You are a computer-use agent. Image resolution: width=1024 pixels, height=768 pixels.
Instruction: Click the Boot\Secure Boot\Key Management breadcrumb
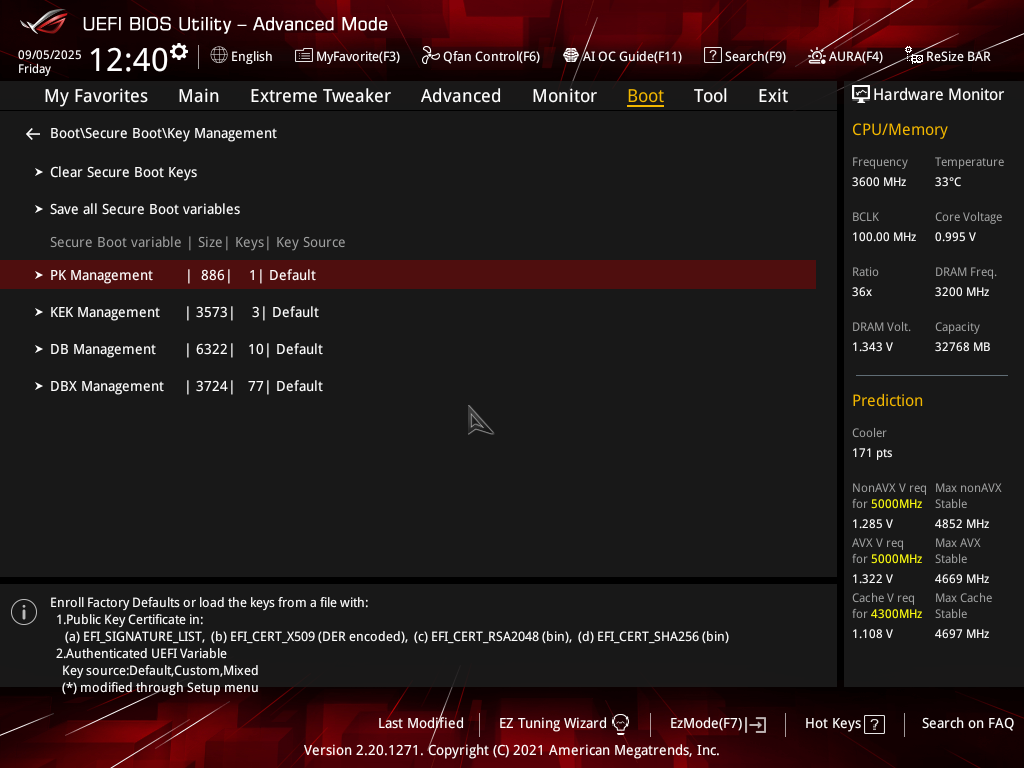coord(163,133)
